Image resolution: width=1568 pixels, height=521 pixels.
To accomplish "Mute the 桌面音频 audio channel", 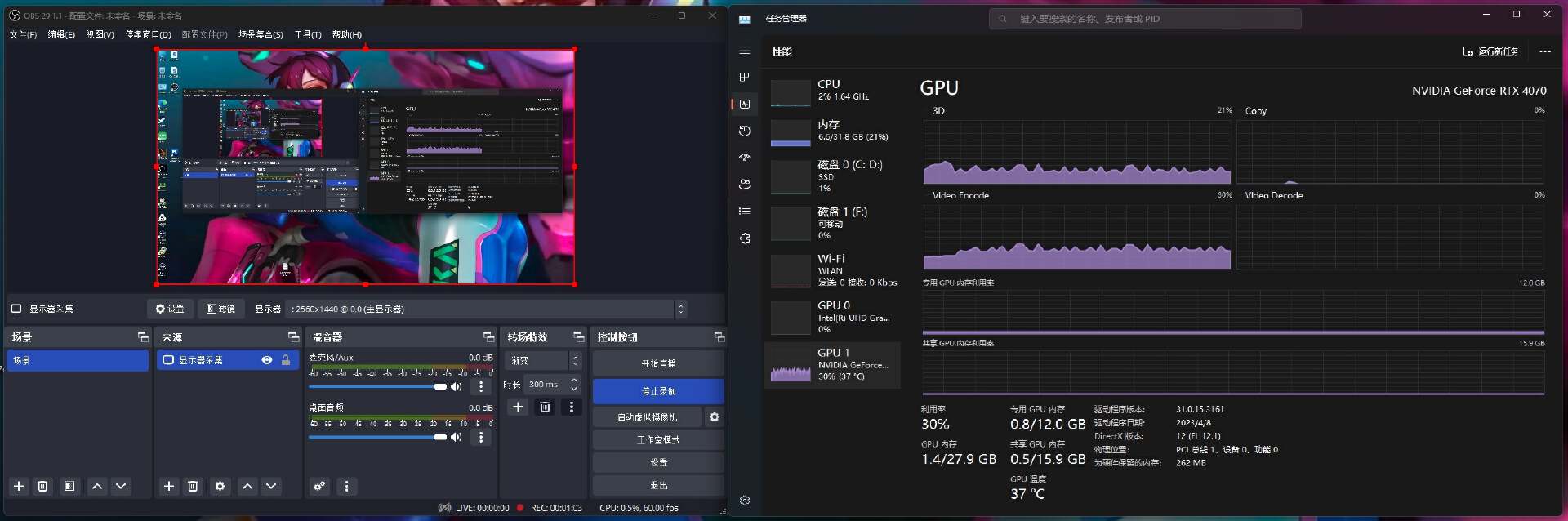I will tap(457, 437).
